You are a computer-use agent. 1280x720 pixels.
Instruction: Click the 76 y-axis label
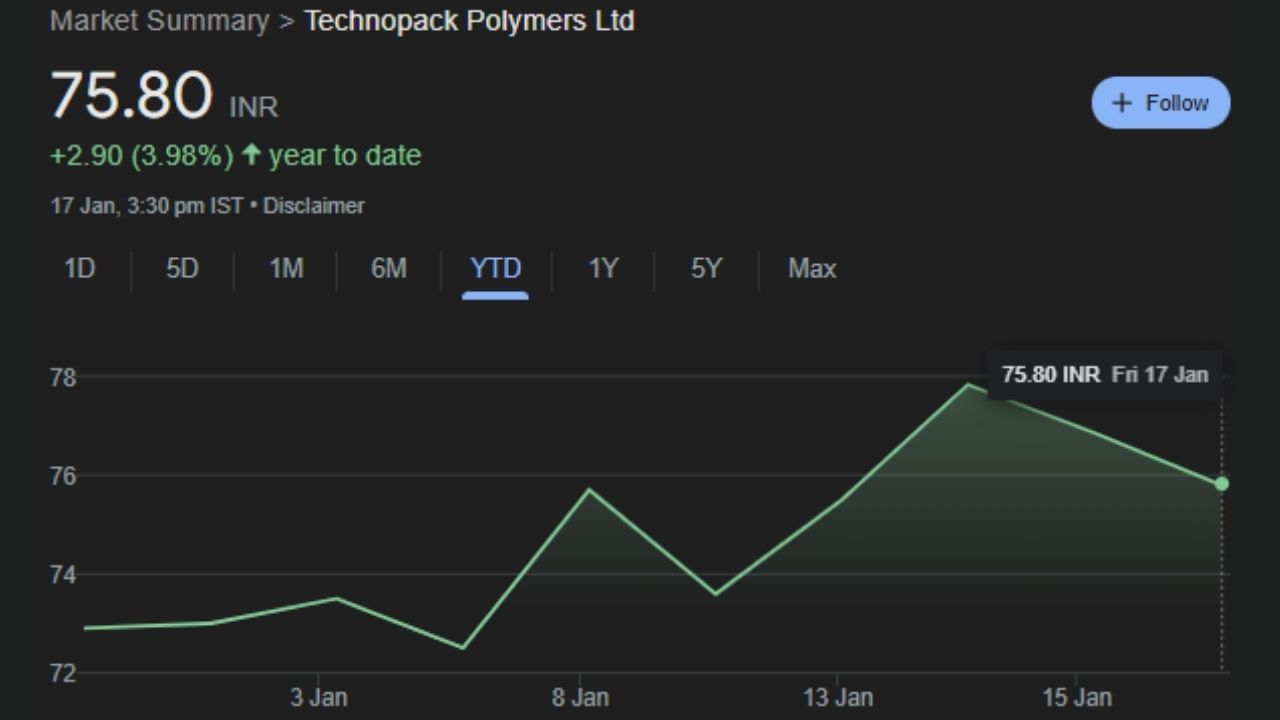[63, 476]
